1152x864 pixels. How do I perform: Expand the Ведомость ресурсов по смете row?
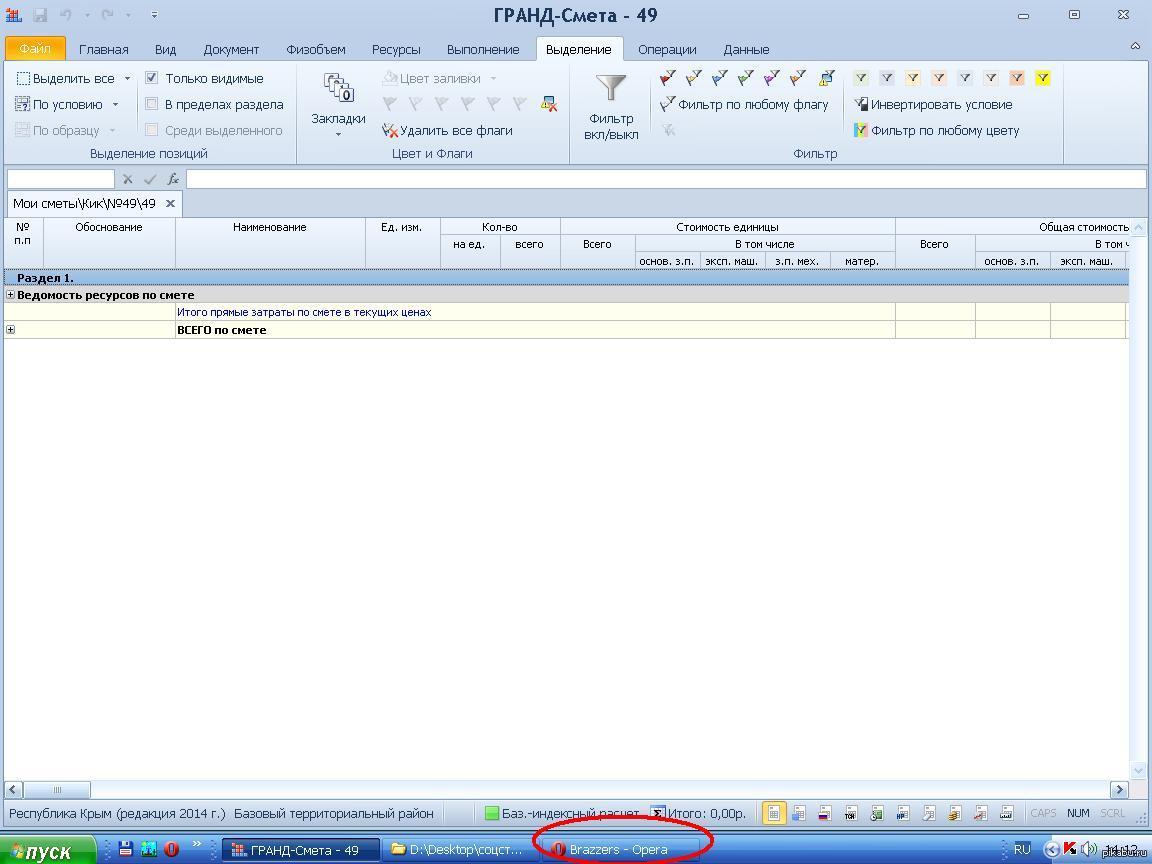(x=11, y=295)
